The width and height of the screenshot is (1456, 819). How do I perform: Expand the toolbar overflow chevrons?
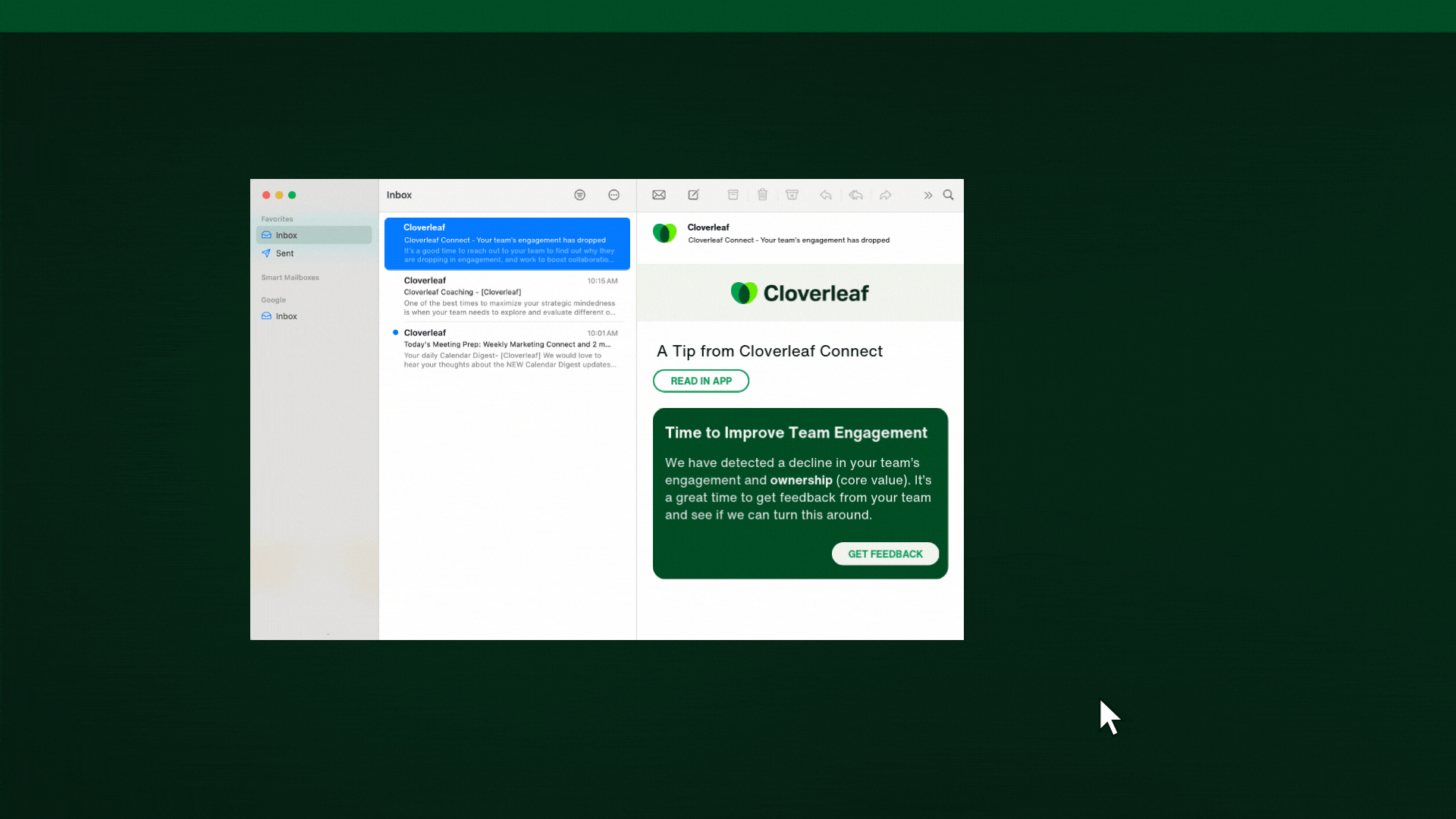[927, 195]
